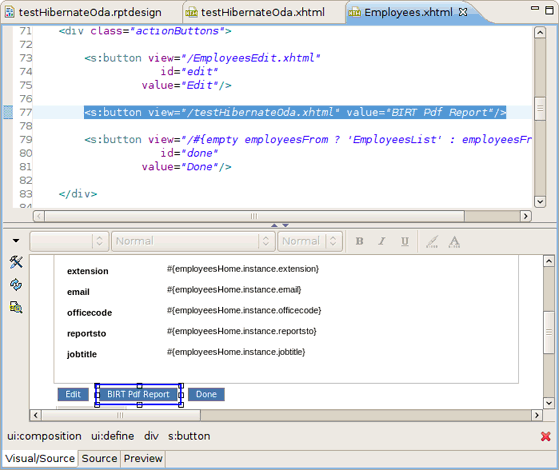This screenshot has height=470, width=559.
Task: Select ui:define in breadcrumb bar
Action: 113,436
